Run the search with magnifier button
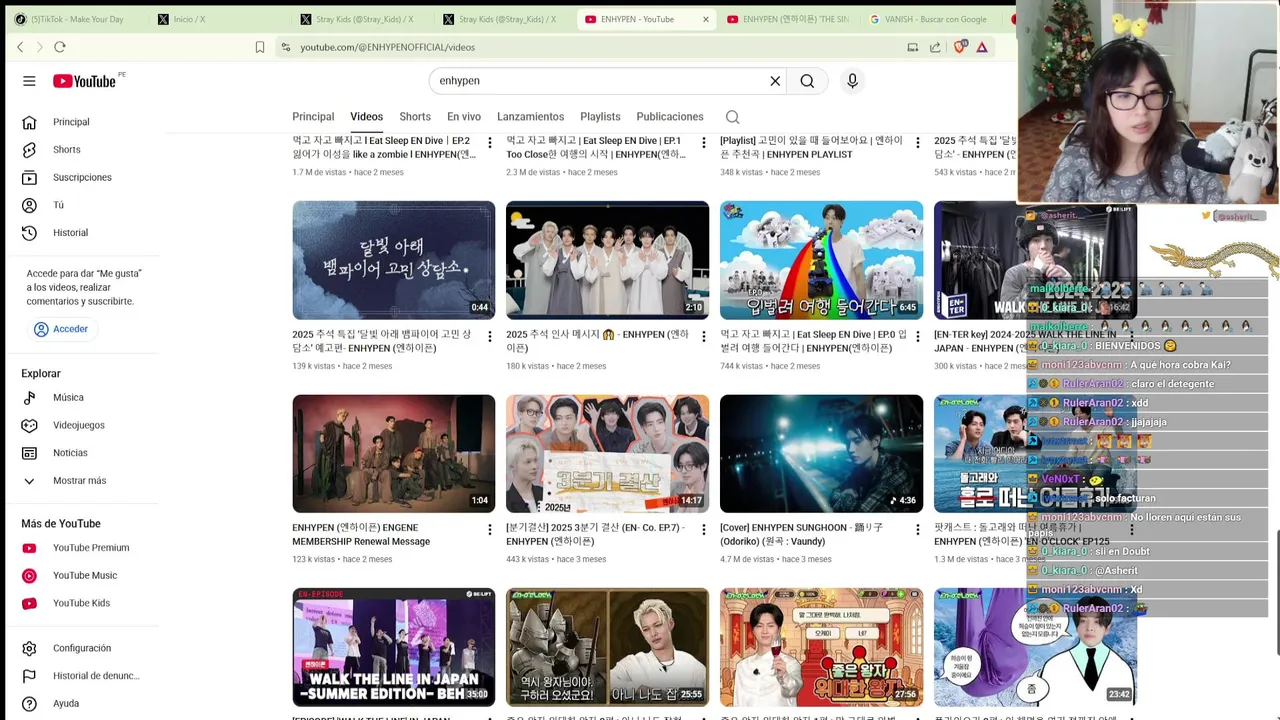Viewport: 1280px width, 720px height. (x=807, y=81)
